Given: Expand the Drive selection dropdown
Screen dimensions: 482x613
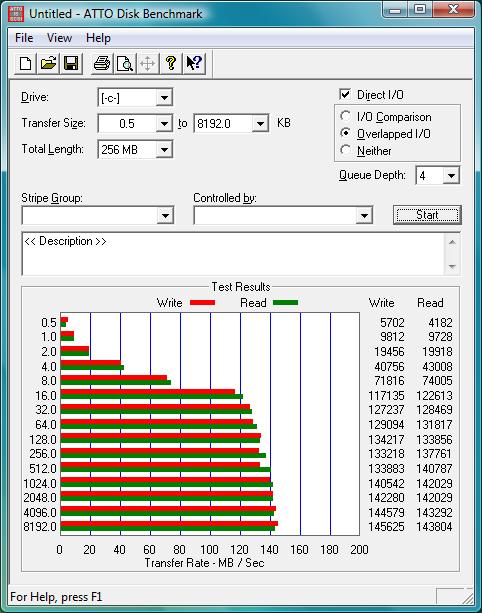Looking at the screenshot, I should coord(164,97).
